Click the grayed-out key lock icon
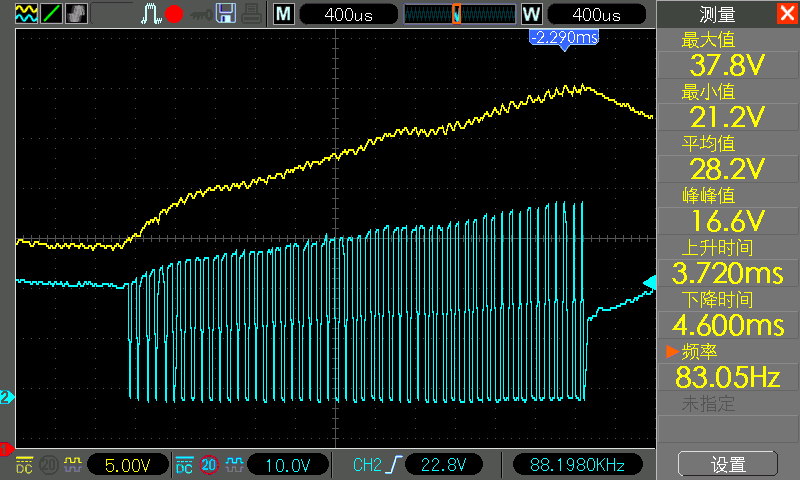The width and height of the screenshot is (800, 480). click(x=201, y=15)
